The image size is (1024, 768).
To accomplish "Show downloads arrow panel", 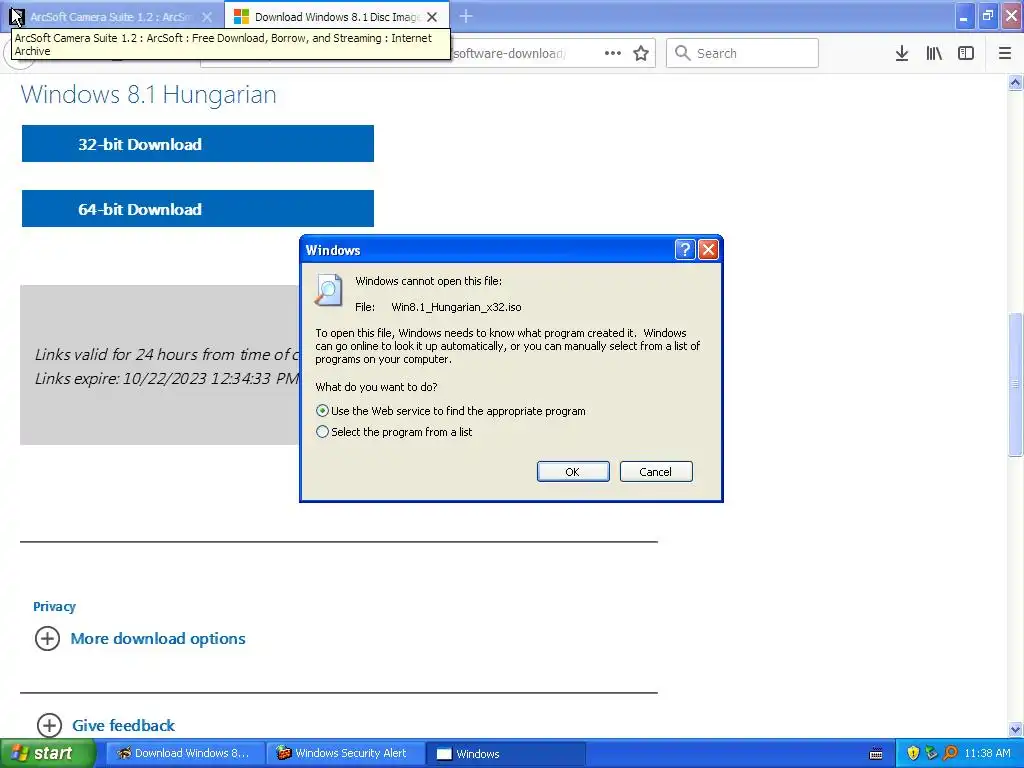I will point(902,53).
